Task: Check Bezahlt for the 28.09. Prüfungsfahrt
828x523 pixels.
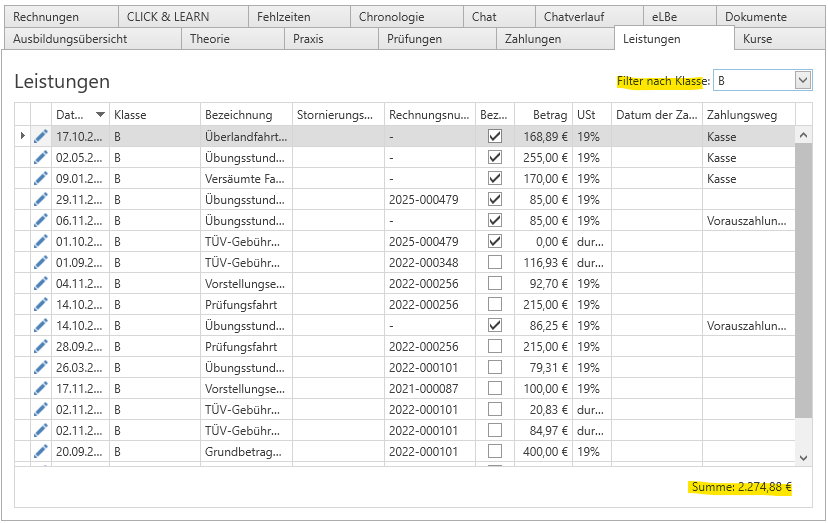Action: click(495, 347)
